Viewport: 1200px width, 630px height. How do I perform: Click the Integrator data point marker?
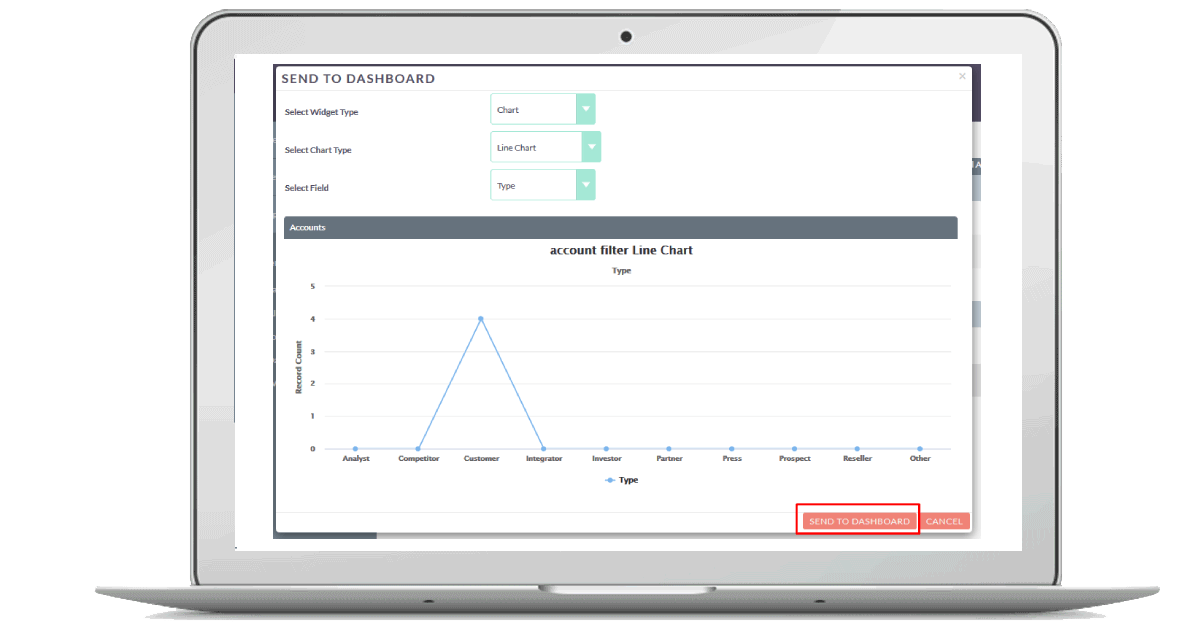(x=543, y=449)
